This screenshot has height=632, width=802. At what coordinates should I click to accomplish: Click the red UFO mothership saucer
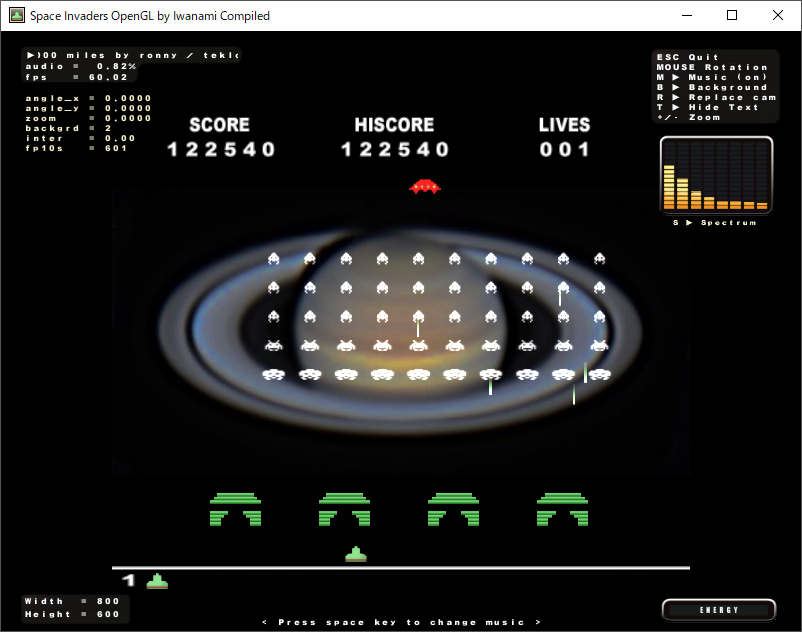click(425, 187)
